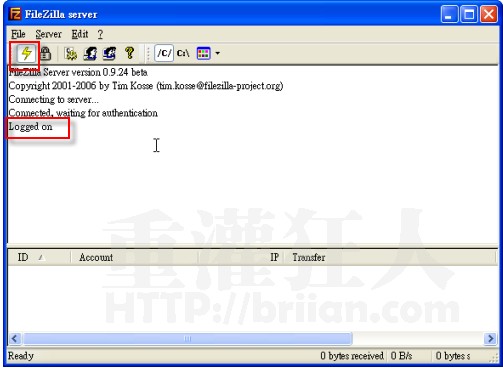Image resolution: width=503 pixels, height=368 pixels.
Task: Click the Copyright 2001-2006 Tim Kosse line
Action: tap(146, 86)
